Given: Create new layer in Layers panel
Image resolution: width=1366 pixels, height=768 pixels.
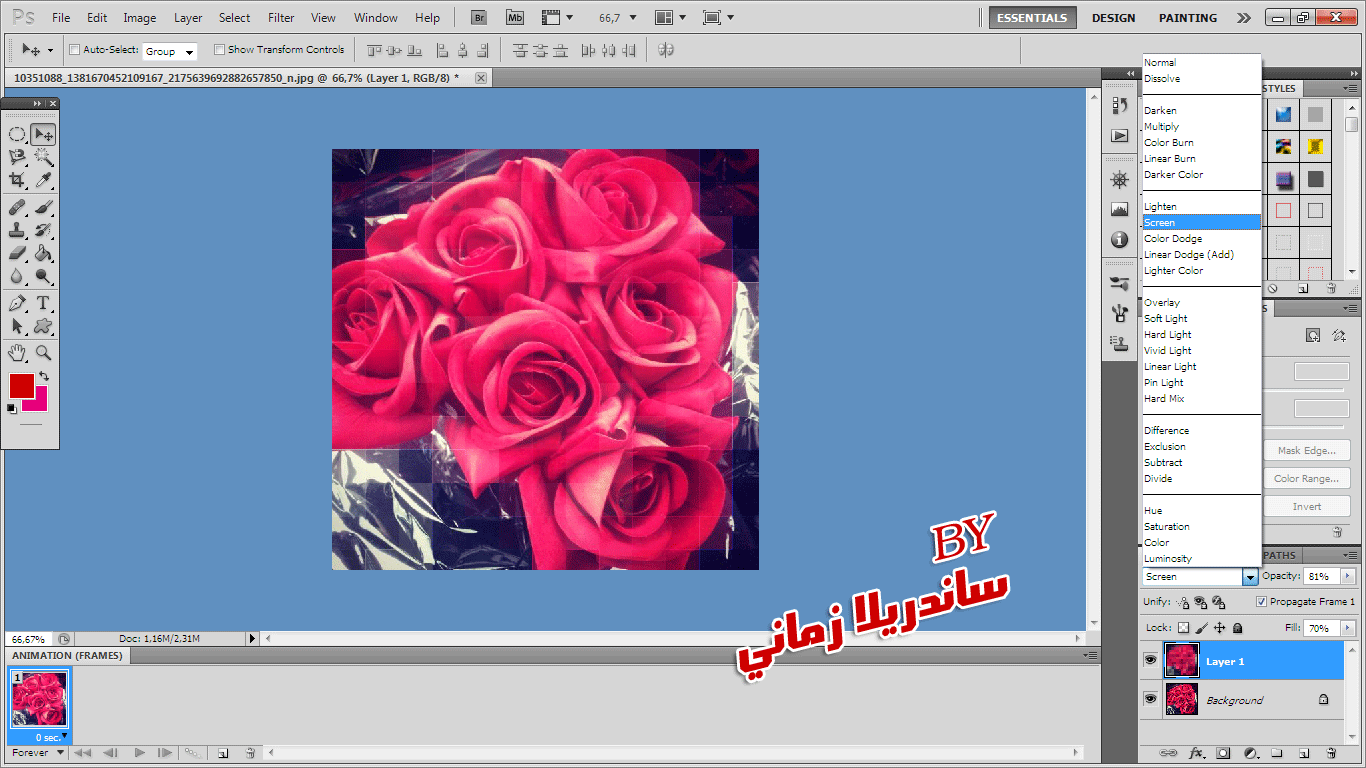Looking at the screenshot, I should pyautogui.click(x=1304, y=753).
